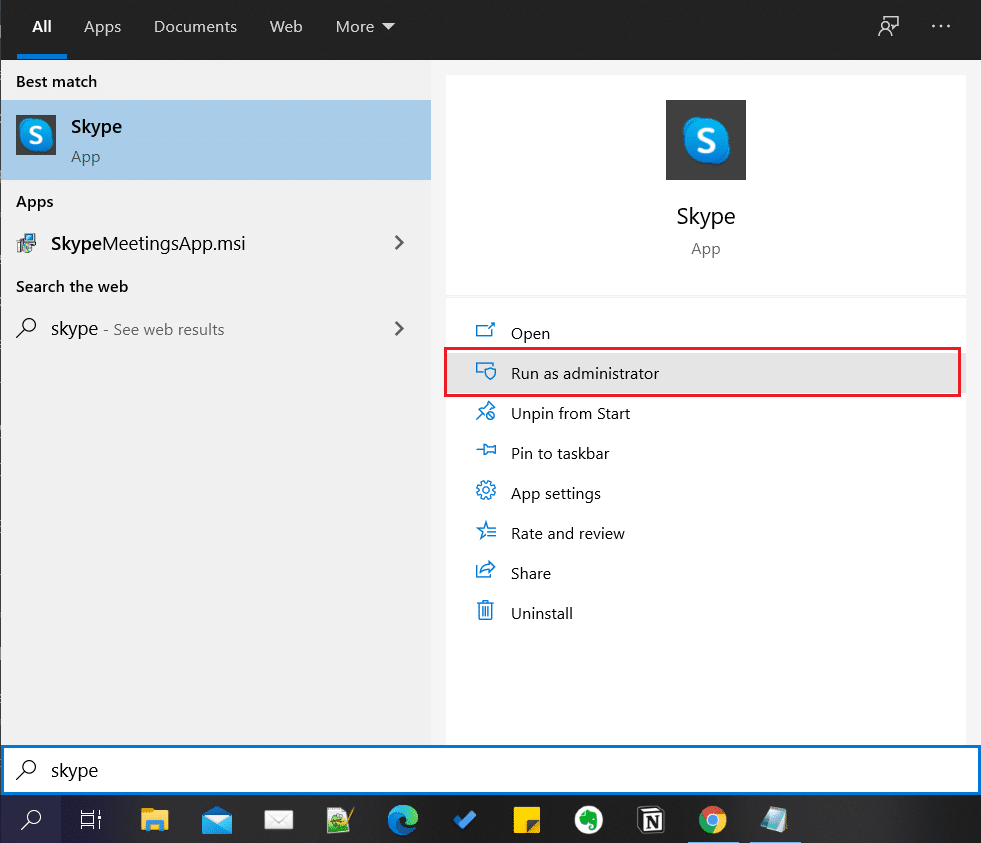Open Sticky Notes from the taskbar
Viewport: 981px width, 843px height.
(526, 820)
